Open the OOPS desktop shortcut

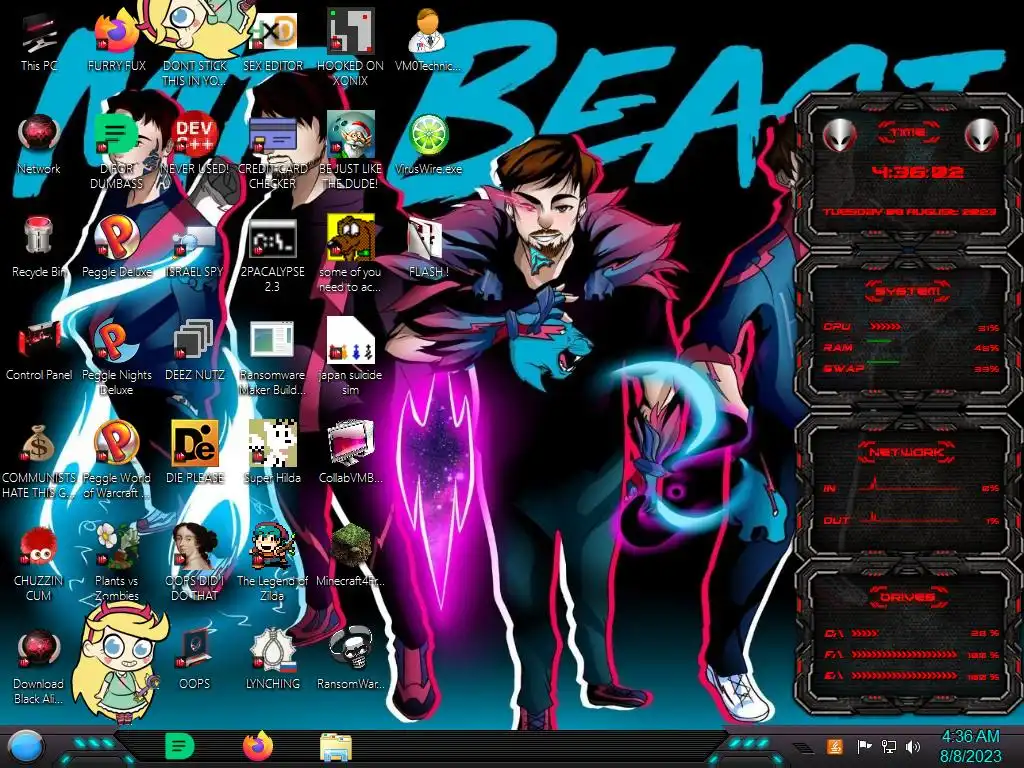point(195,648)
